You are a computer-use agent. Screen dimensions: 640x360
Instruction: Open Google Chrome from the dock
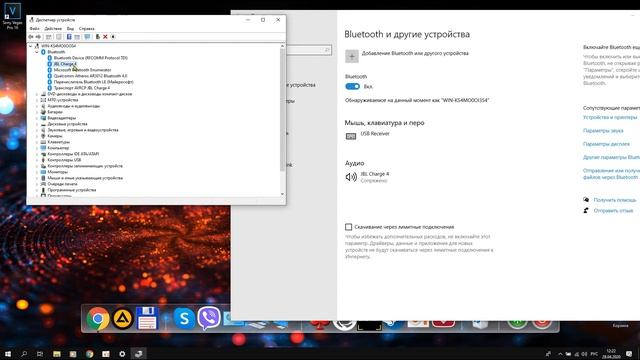tap(98, 319)
